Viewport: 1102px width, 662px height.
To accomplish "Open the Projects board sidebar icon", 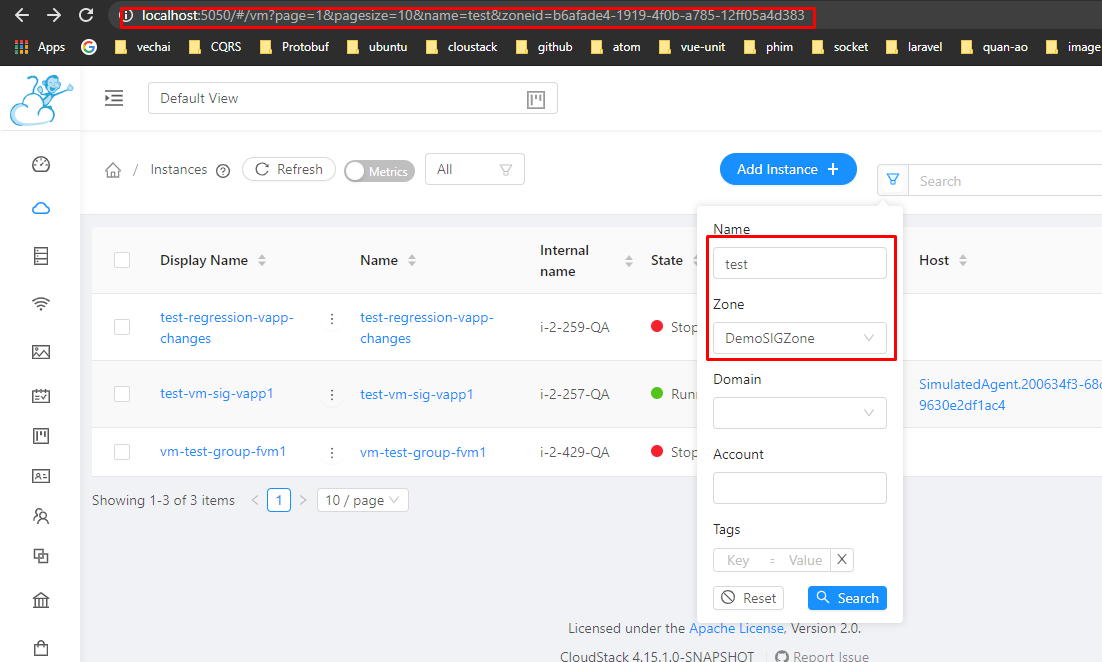I will (41, 436).
